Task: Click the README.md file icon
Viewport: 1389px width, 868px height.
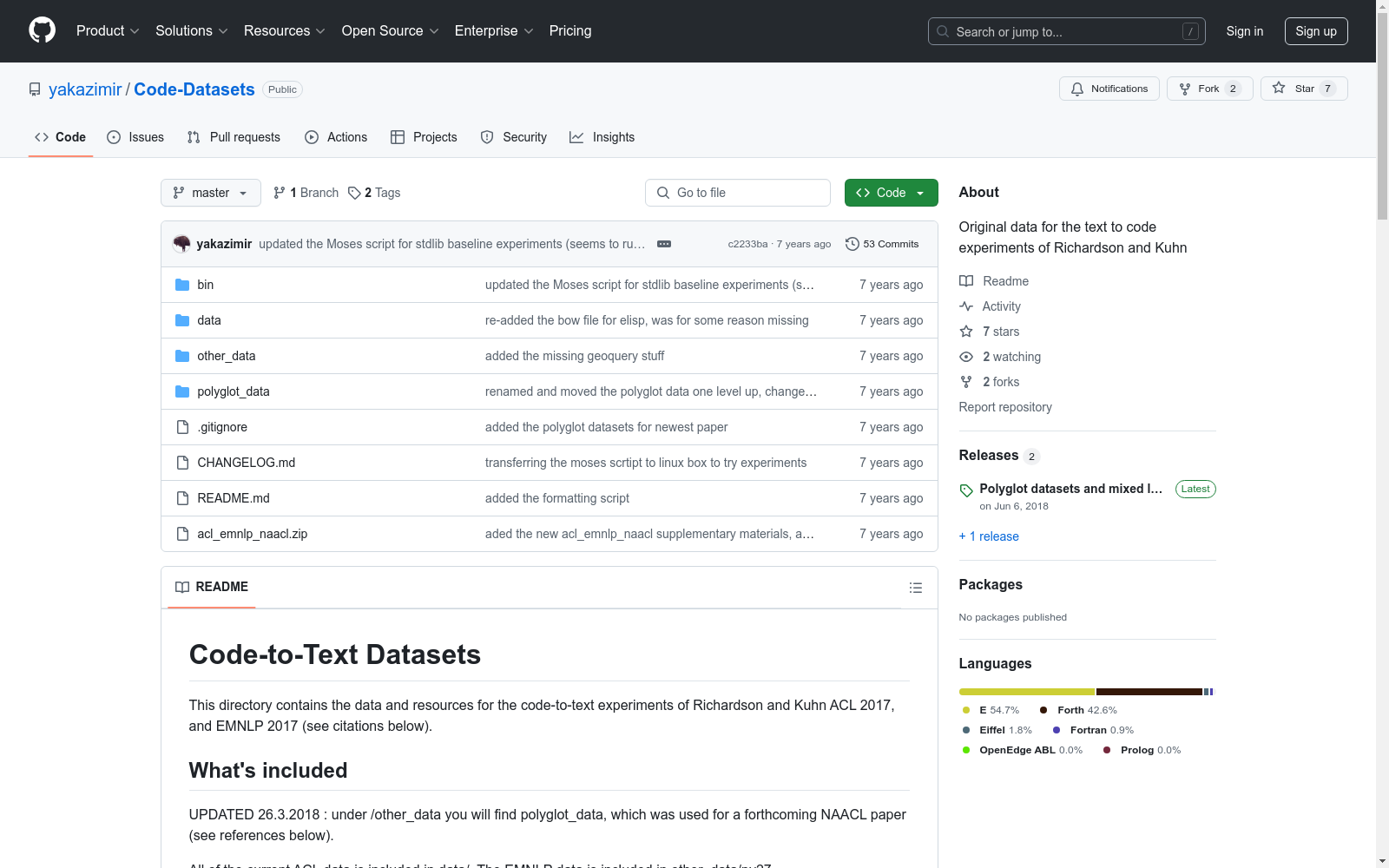Action: pos(182,498)
